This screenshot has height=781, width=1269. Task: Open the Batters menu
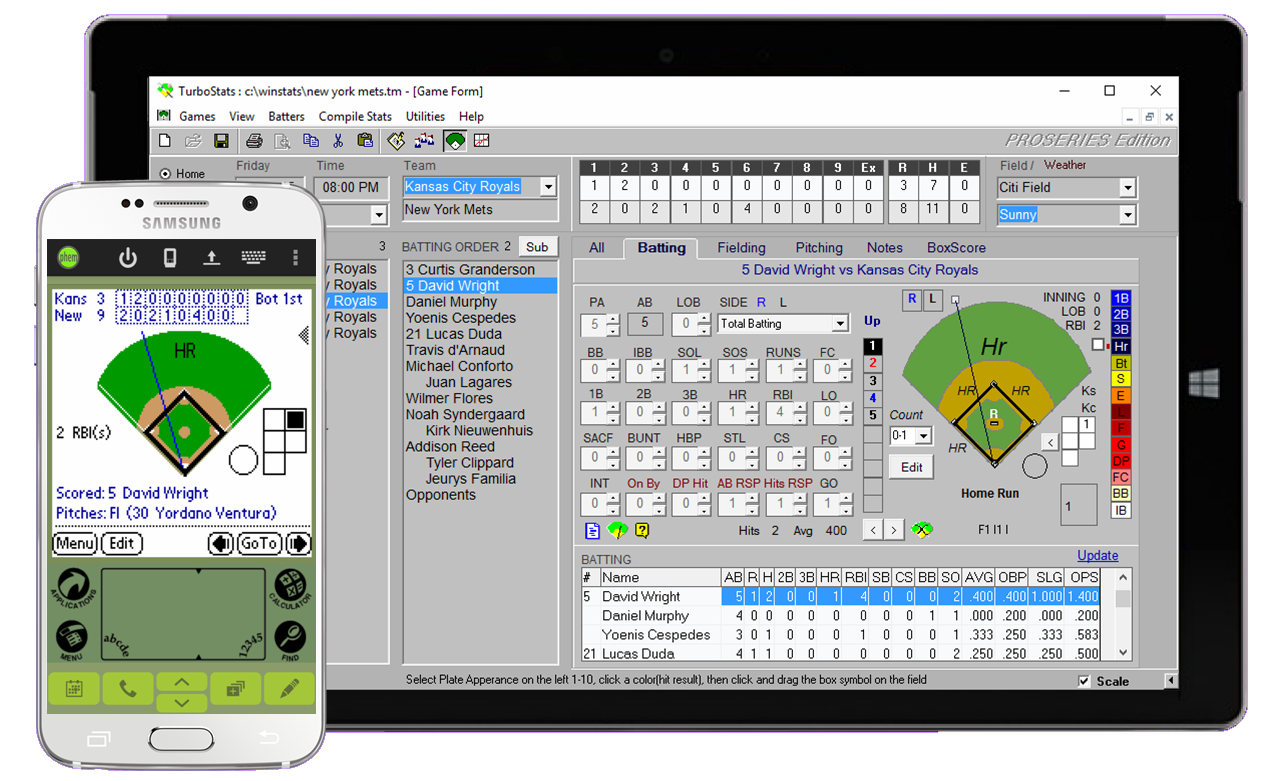pyautogui.click(x=286, y=116)
